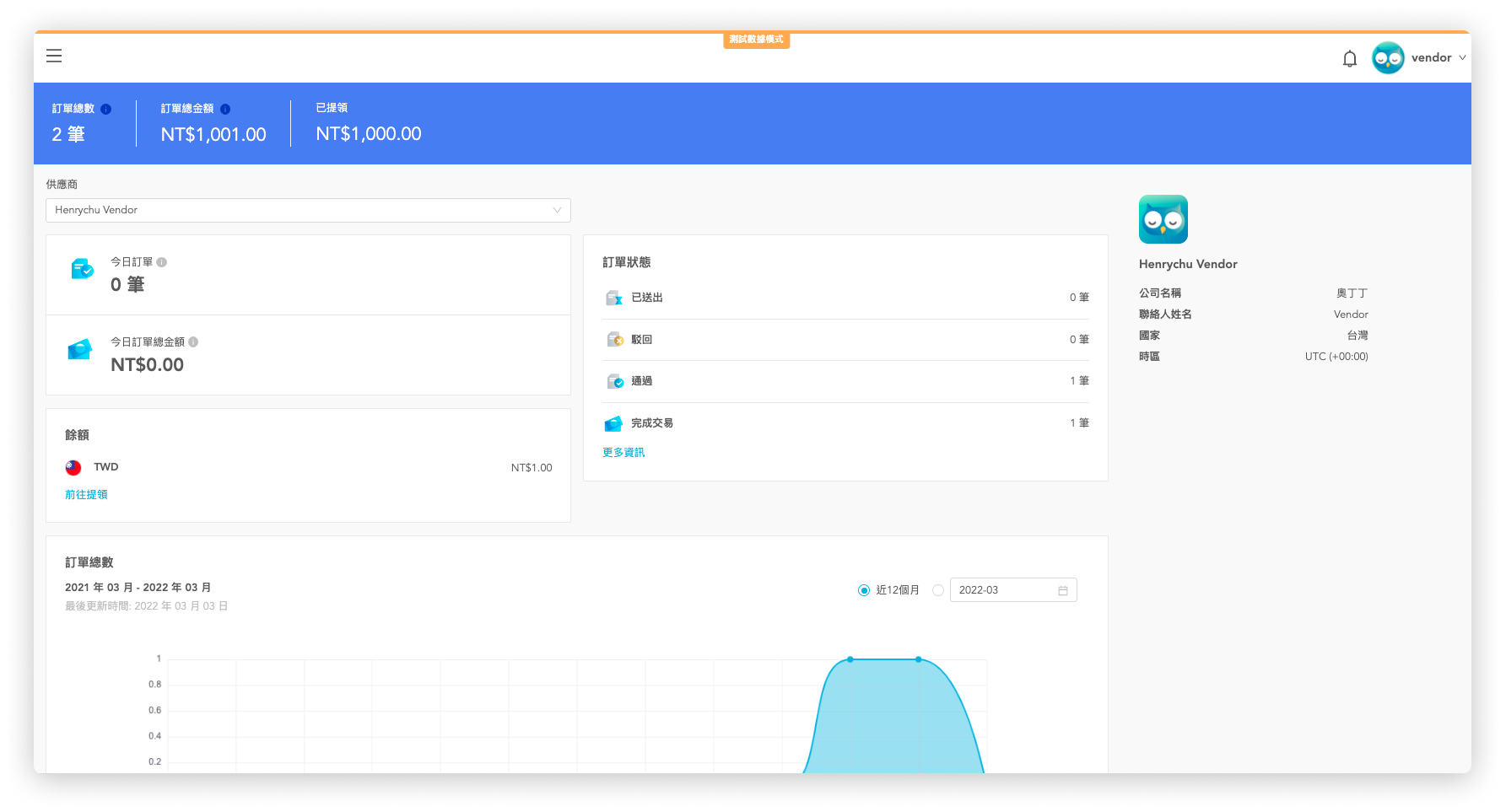This screenshot has height=812, width=1506.
Task: Select the month radio button beside 2022-03
Action: [x=938, y=590]
